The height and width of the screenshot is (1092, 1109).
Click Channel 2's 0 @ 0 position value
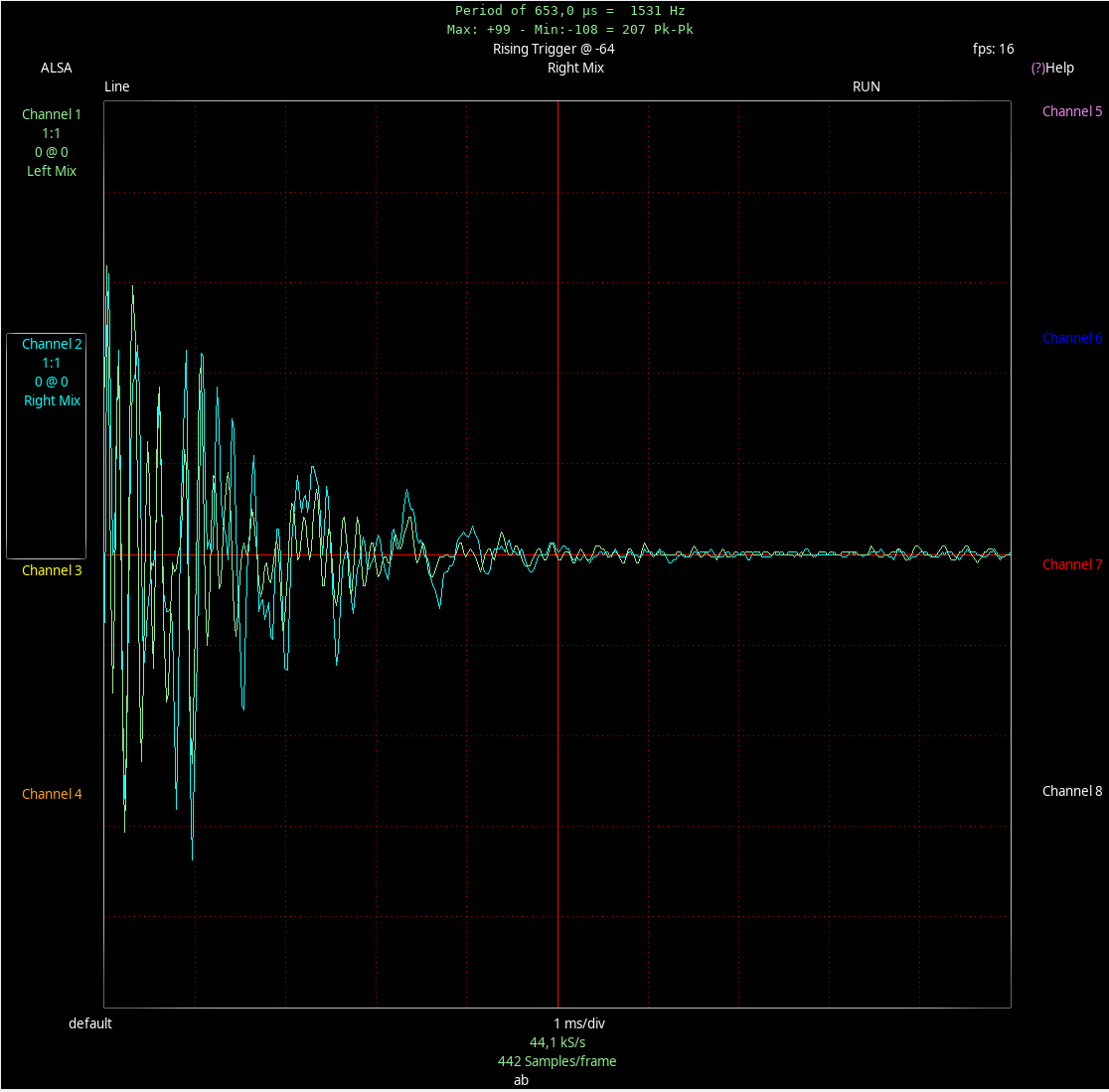click(51, 382)
